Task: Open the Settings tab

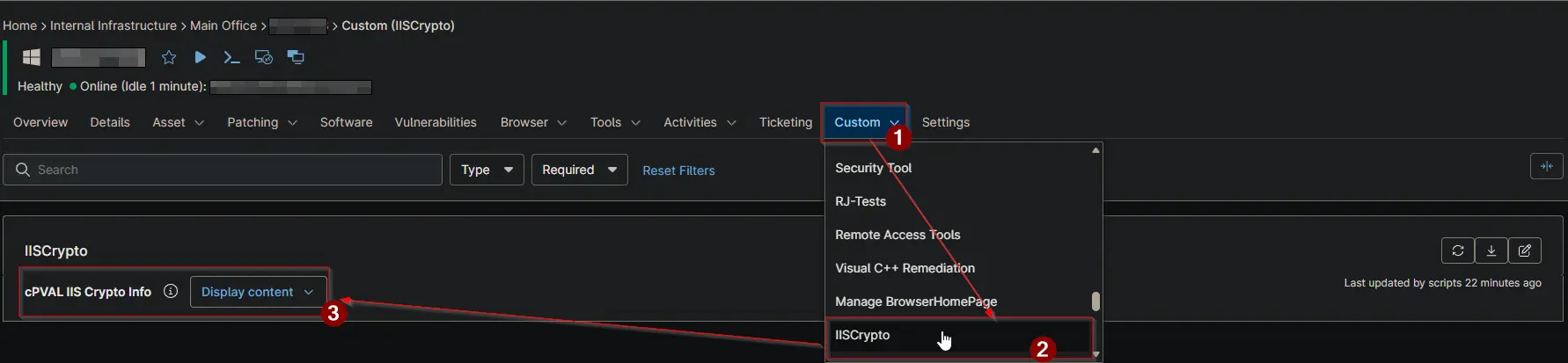Action: point(946,122)
